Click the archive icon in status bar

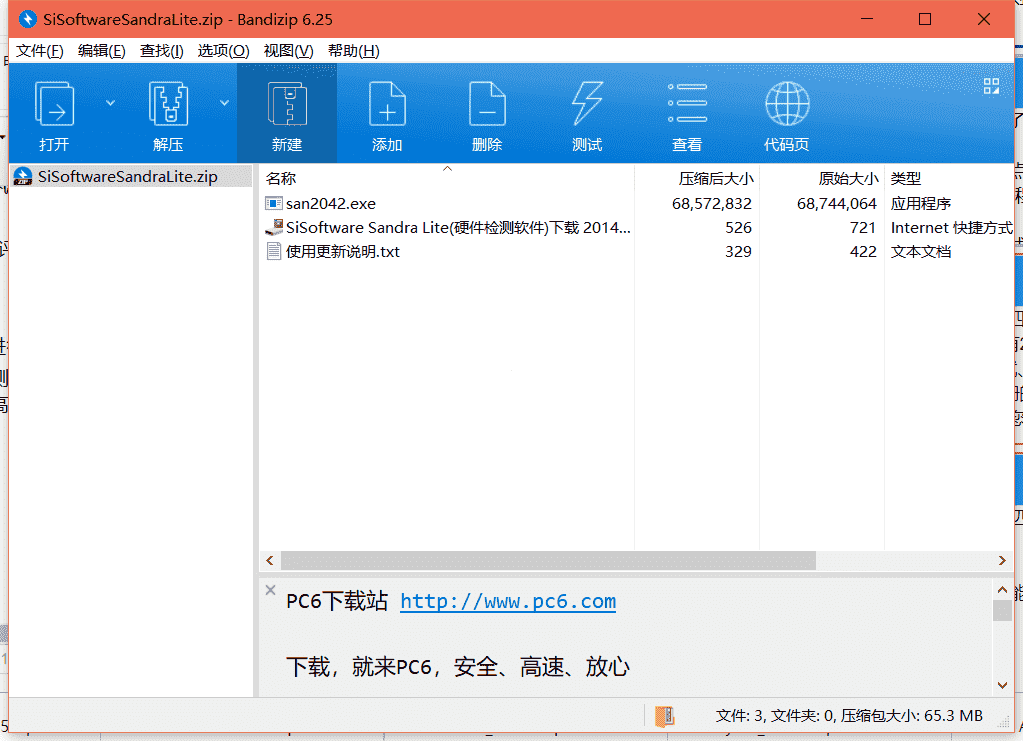pos(664,716)
